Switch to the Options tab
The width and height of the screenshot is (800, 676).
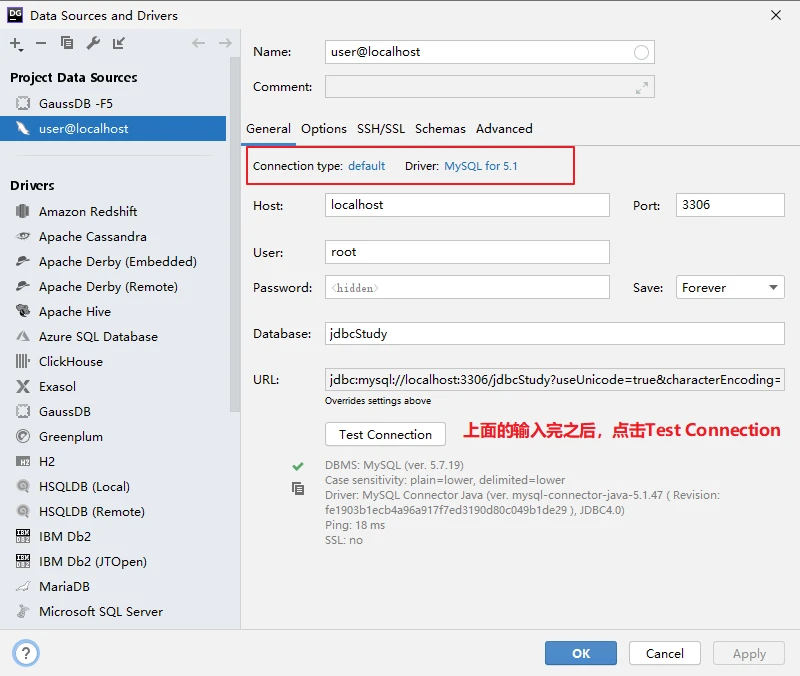coord(324,129)
